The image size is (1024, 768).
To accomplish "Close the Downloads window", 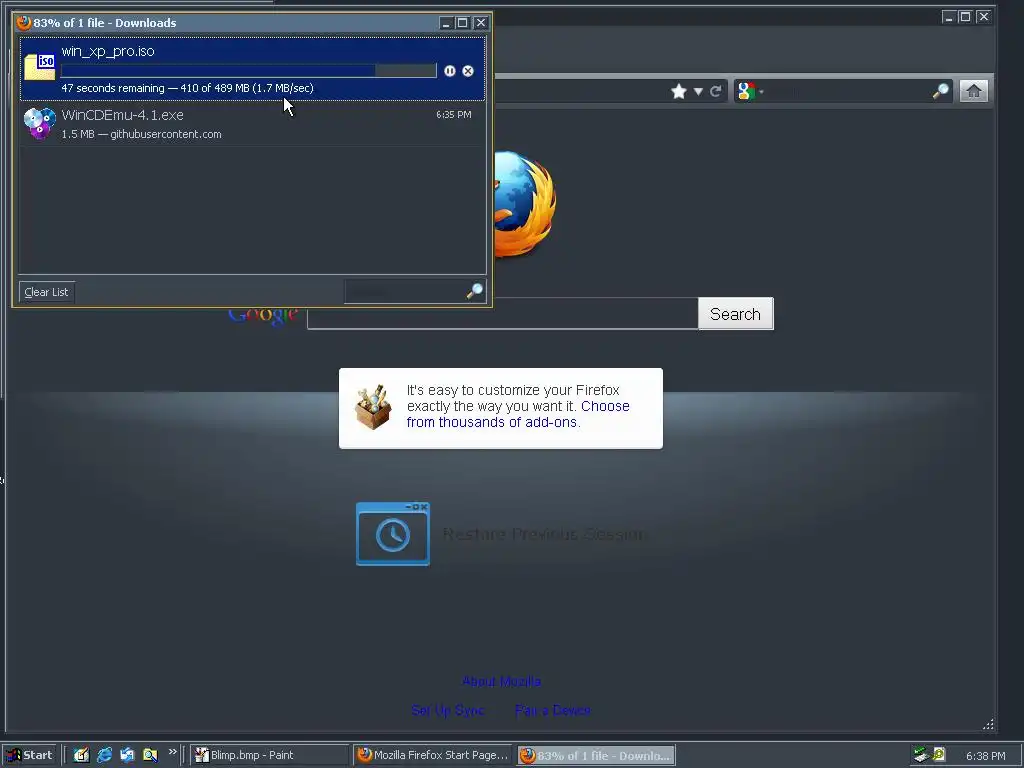I will [481, 23].
